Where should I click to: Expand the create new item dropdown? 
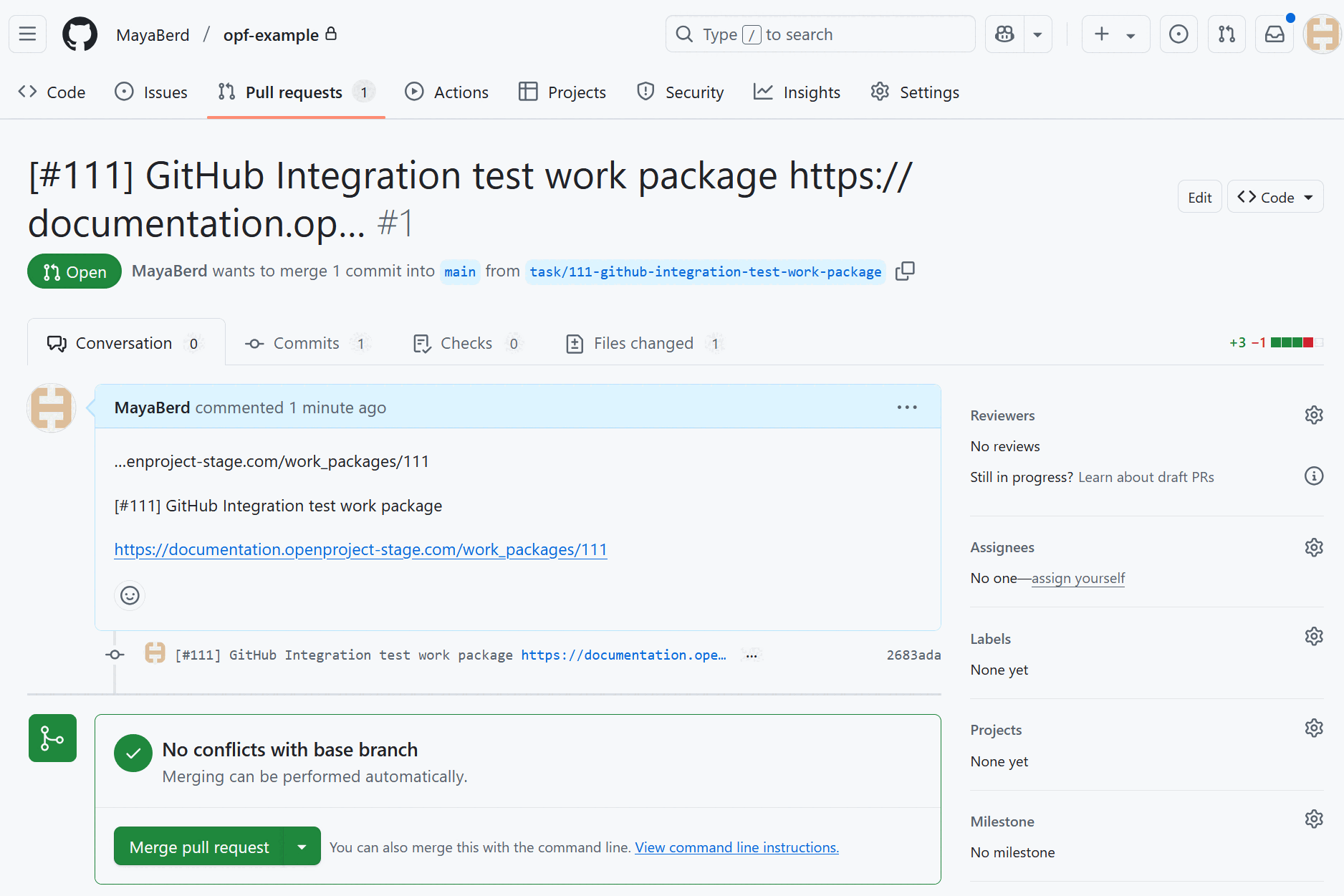(x=1130, y=34)
